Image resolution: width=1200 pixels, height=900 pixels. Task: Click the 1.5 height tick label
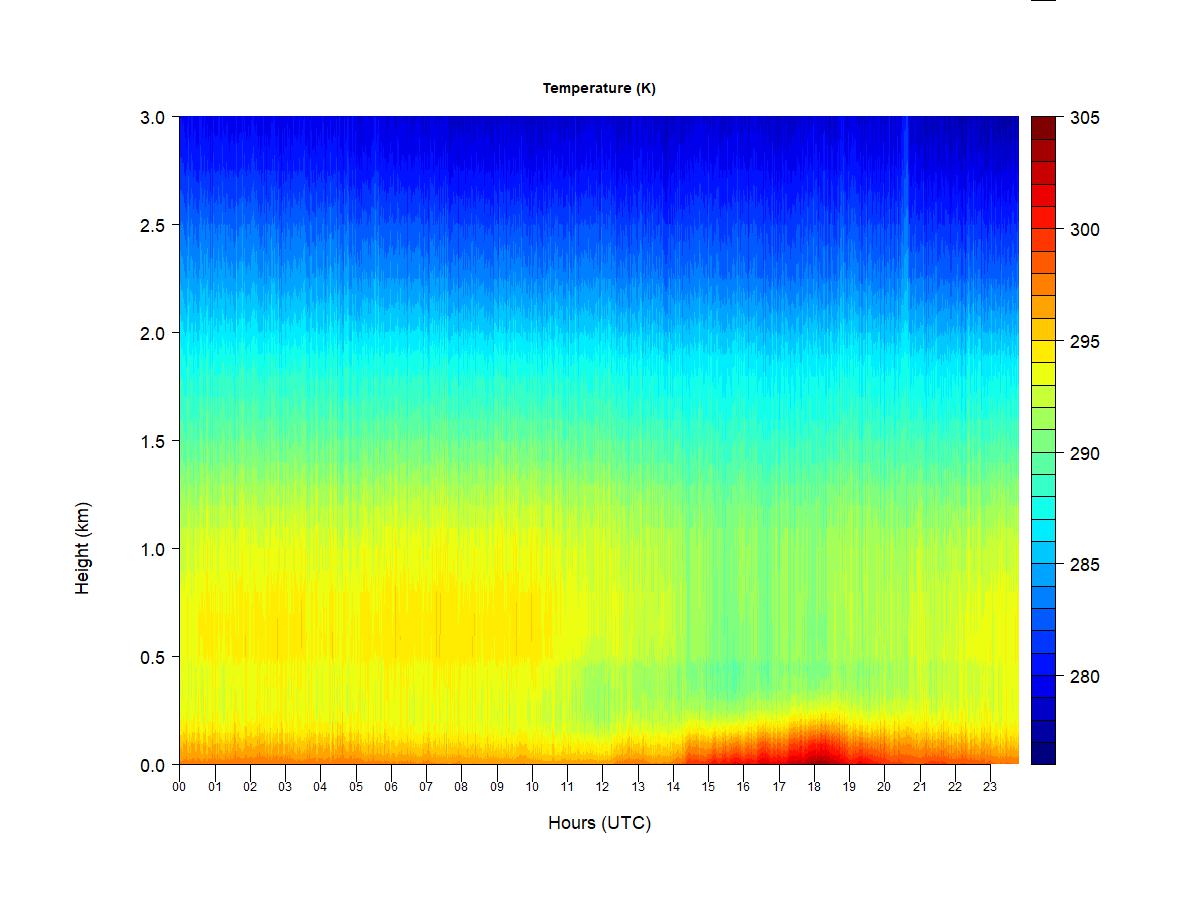[x=152, y=441]
